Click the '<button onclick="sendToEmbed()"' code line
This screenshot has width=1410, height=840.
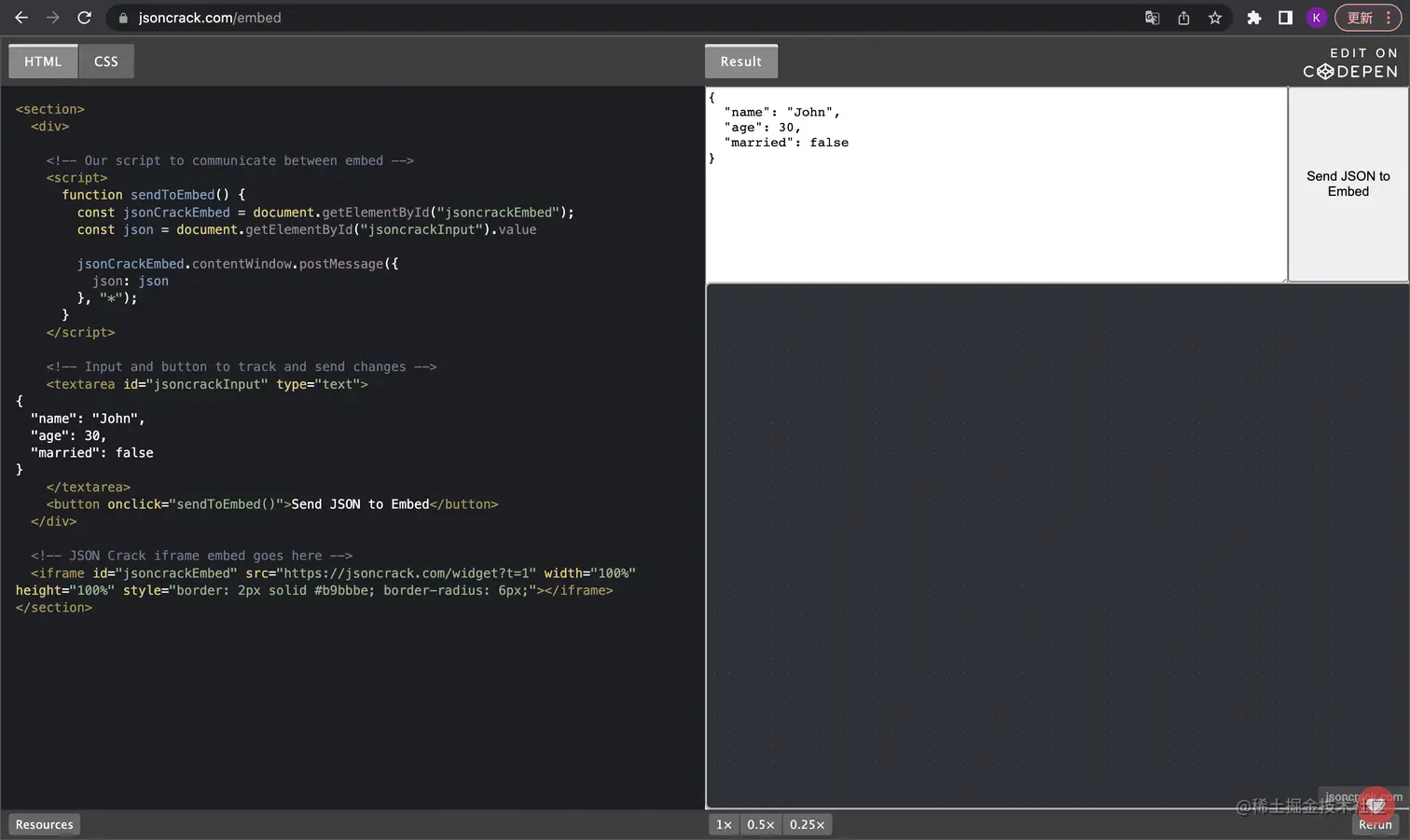tap(272, 504)
